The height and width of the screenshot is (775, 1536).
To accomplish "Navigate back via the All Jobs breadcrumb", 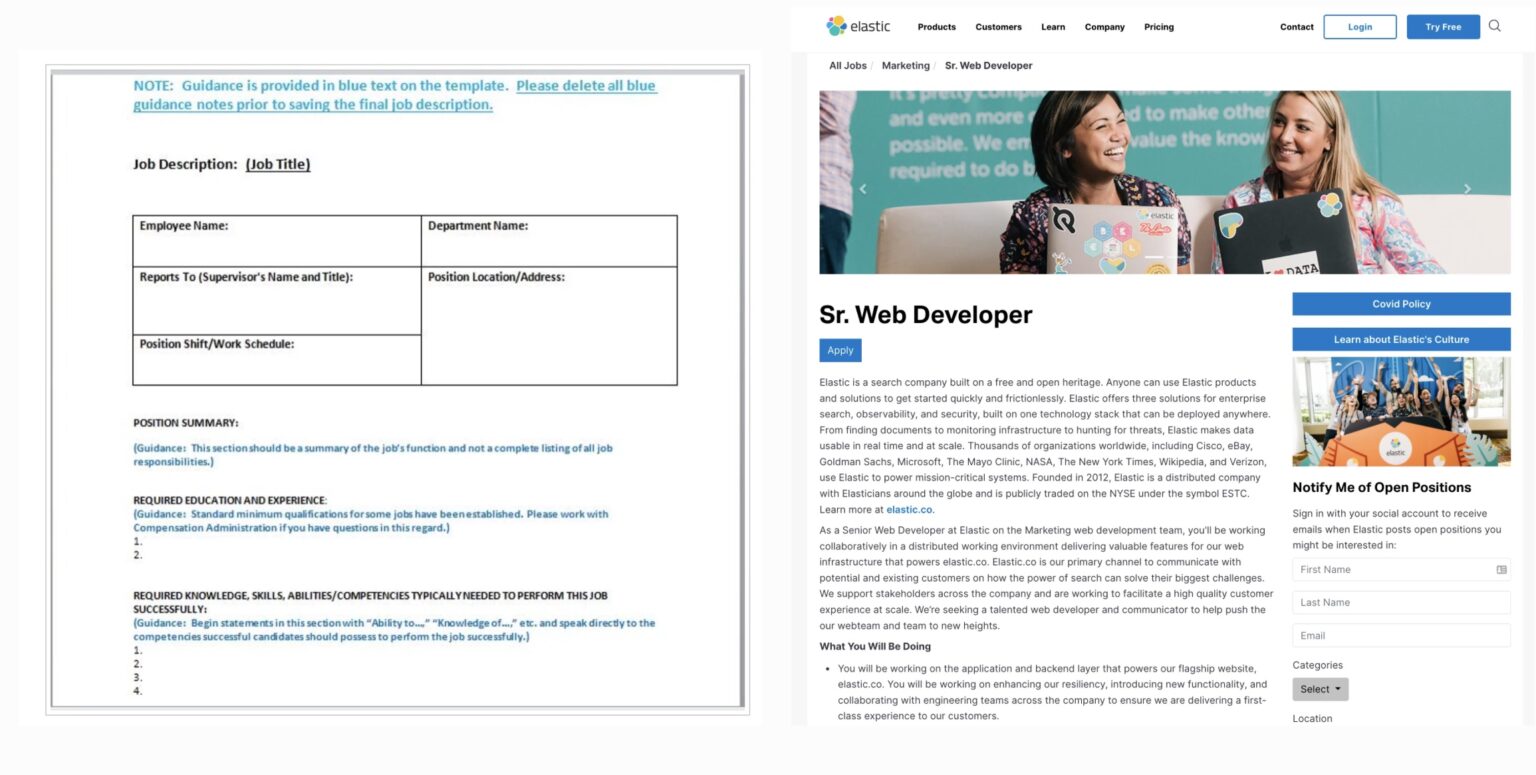I will pyautogui.click(x=846, y=65).
